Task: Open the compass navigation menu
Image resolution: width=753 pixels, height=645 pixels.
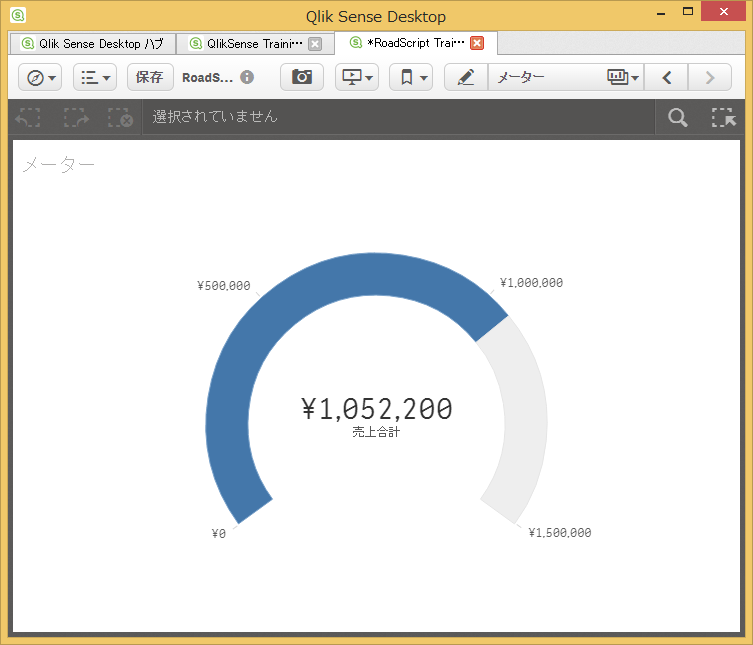Action: [x=39, y=77]
